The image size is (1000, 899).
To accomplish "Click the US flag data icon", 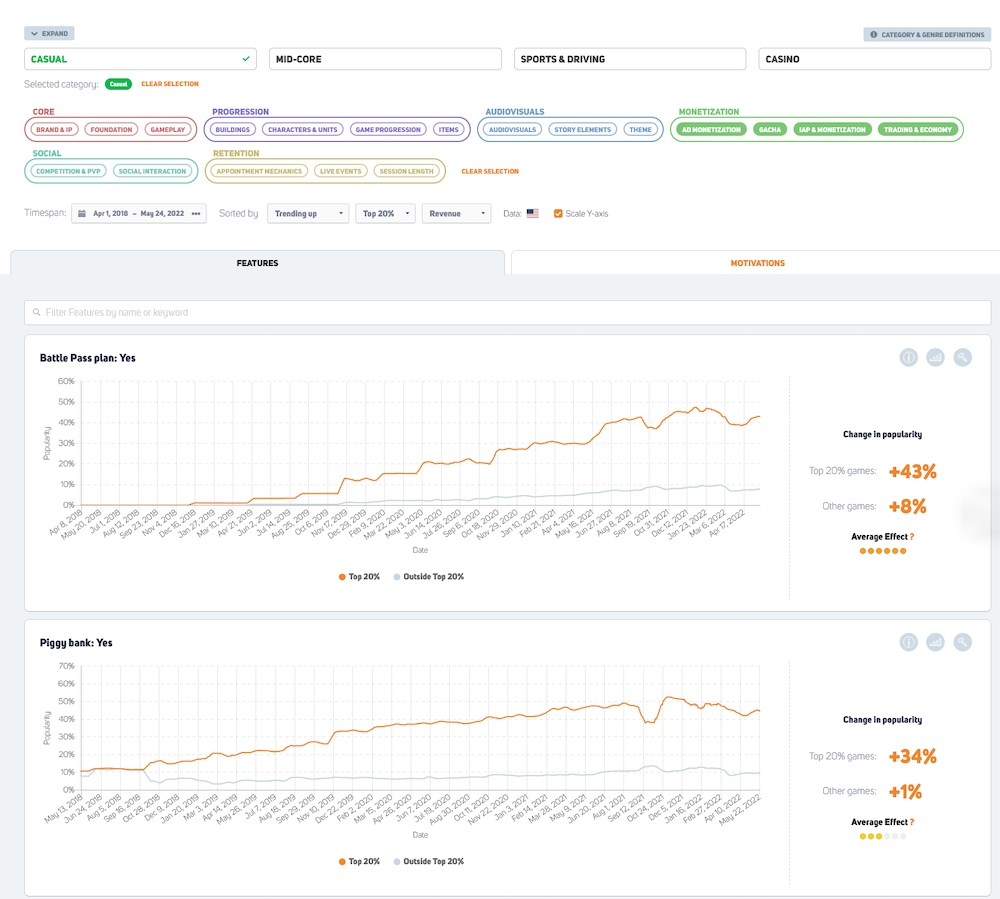I will (x=533, y=214).
